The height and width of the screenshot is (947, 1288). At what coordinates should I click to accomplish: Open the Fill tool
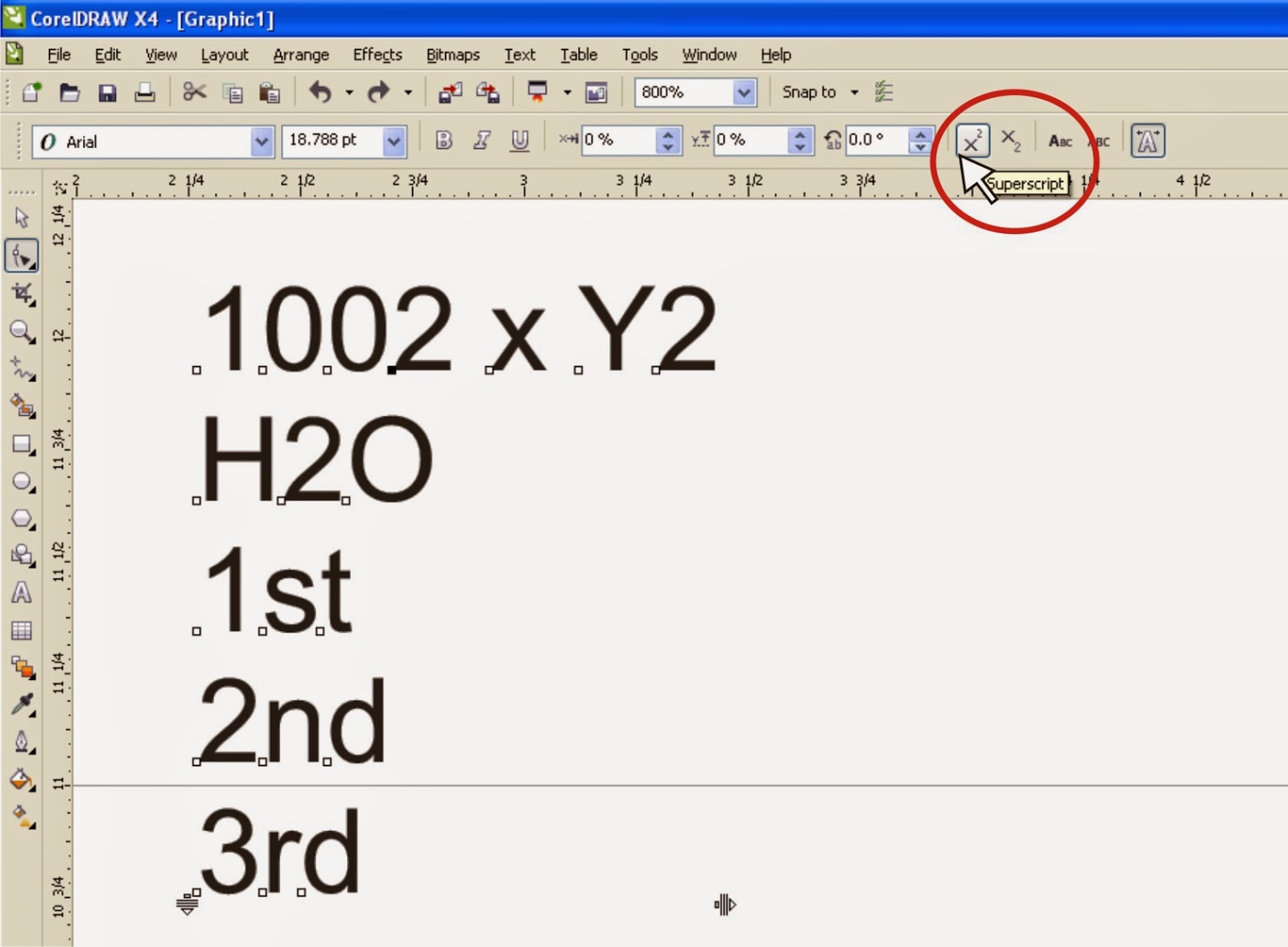click(23, 779)
